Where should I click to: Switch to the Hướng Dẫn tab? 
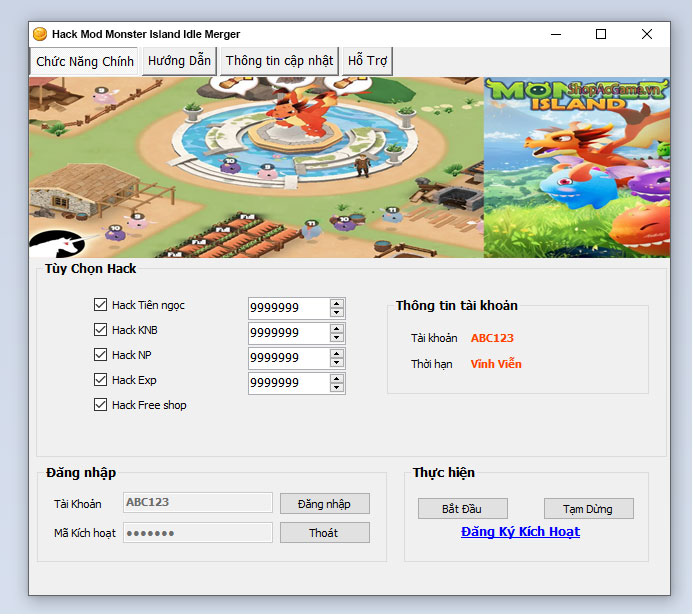pos(179,61)
